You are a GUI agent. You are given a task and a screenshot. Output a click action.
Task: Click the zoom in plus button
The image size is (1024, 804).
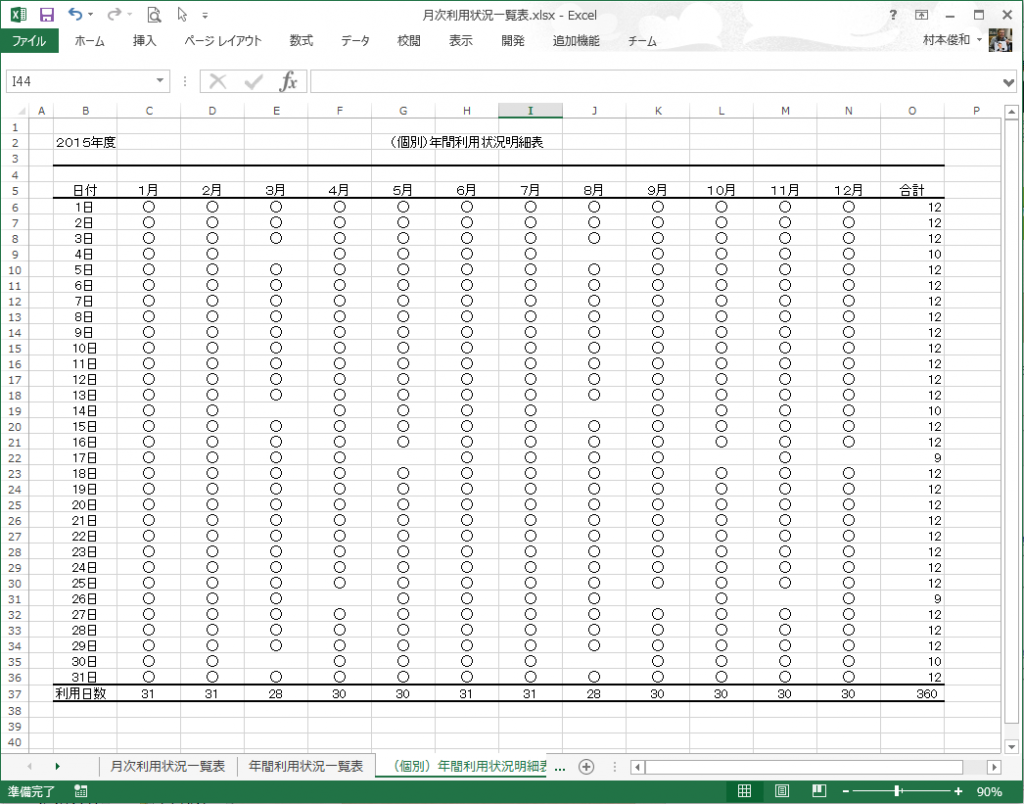click(x=958, y=791)
